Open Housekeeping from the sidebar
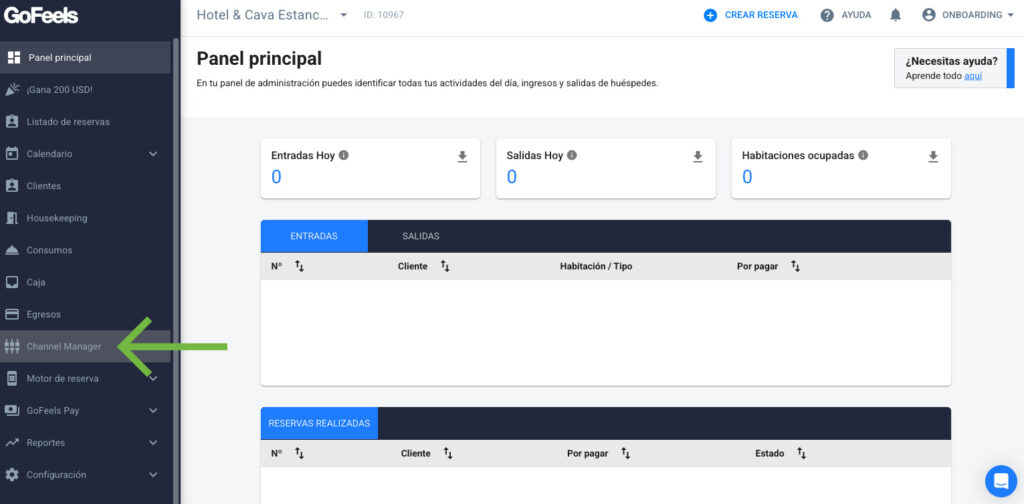 56,218
